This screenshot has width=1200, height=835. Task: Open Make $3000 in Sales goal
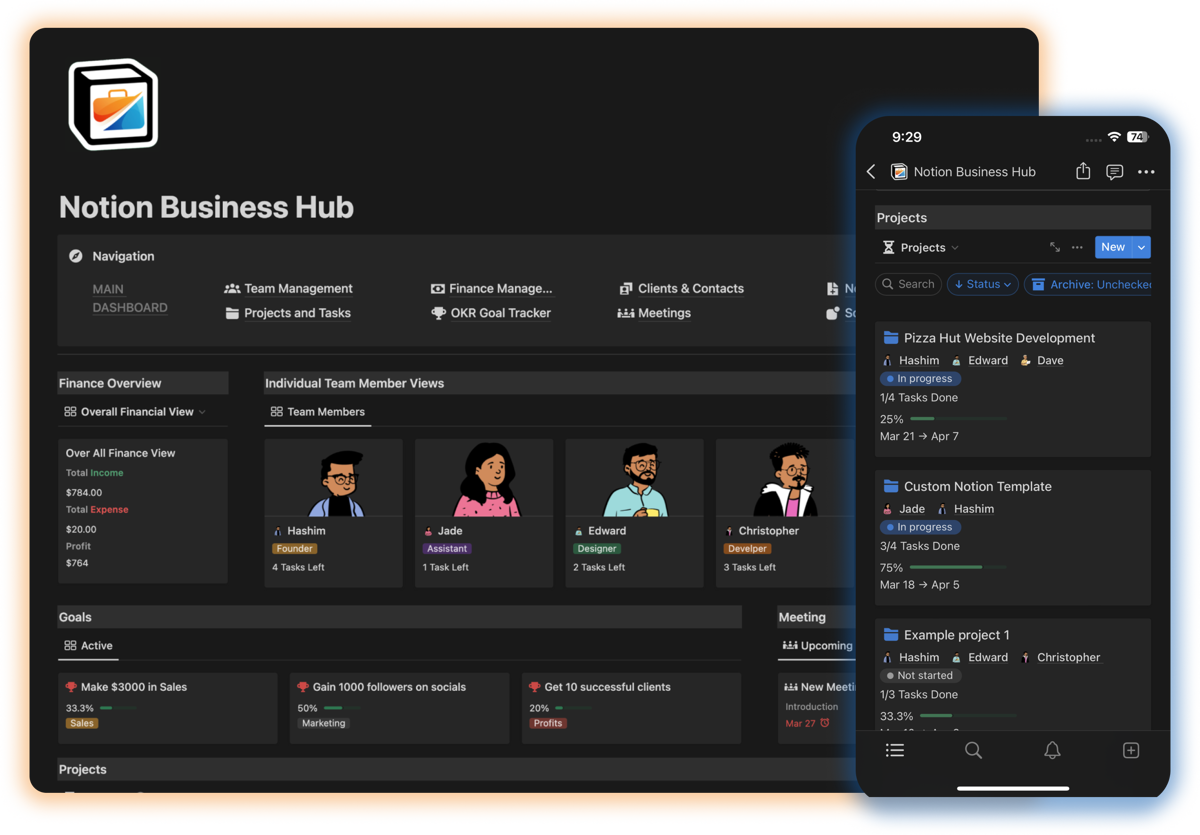[134, 687]
